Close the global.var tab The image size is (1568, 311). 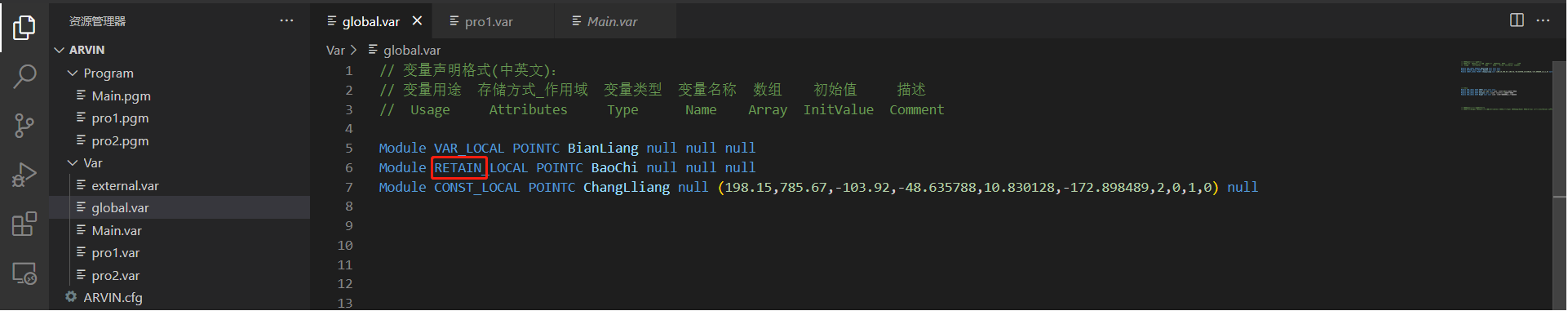(x=417, y=21)
